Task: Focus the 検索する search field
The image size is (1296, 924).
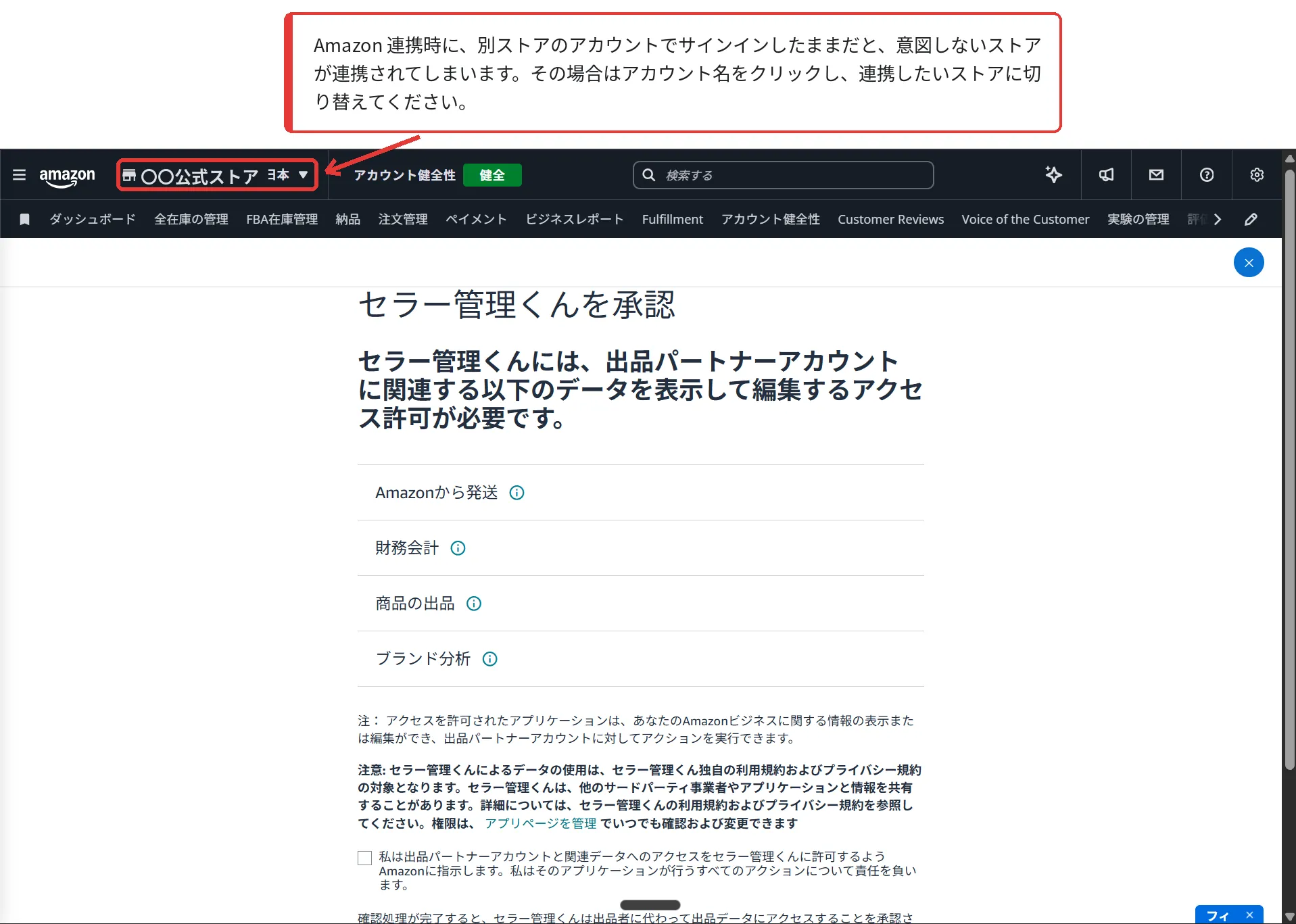Action: click(x=783, y=175)
